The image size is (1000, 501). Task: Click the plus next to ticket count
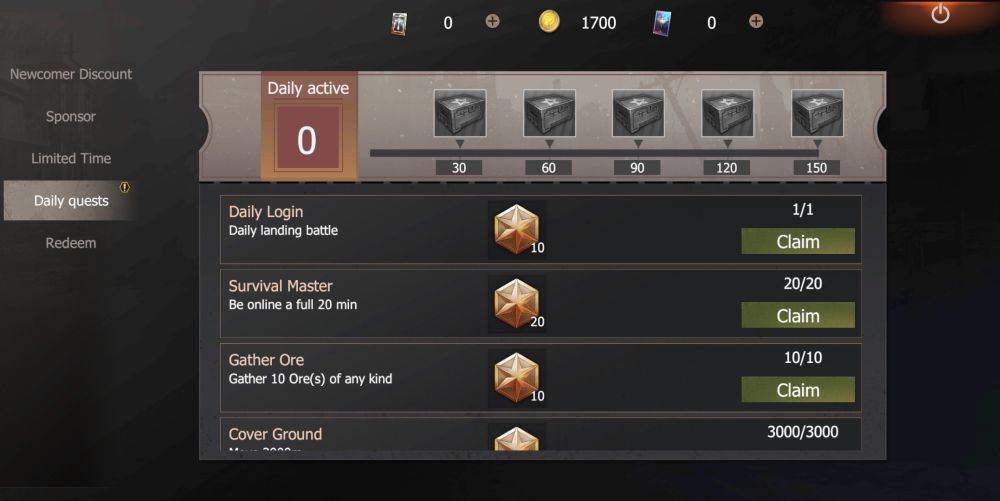(492, 22)
